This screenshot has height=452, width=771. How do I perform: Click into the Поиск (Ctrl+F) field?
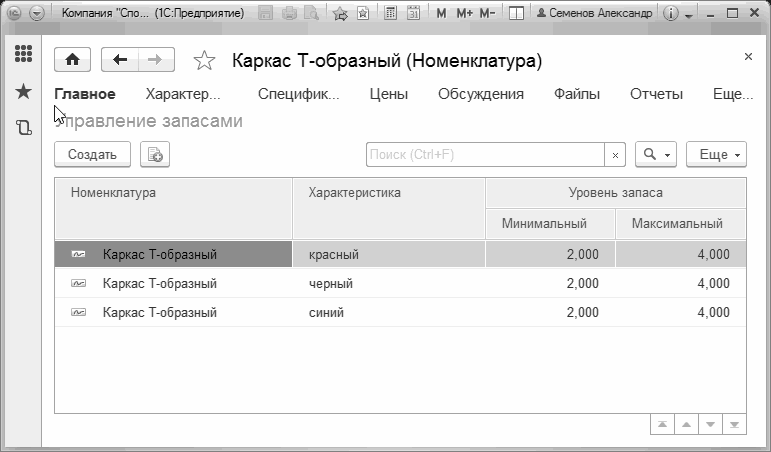click(x=485, y=155)
